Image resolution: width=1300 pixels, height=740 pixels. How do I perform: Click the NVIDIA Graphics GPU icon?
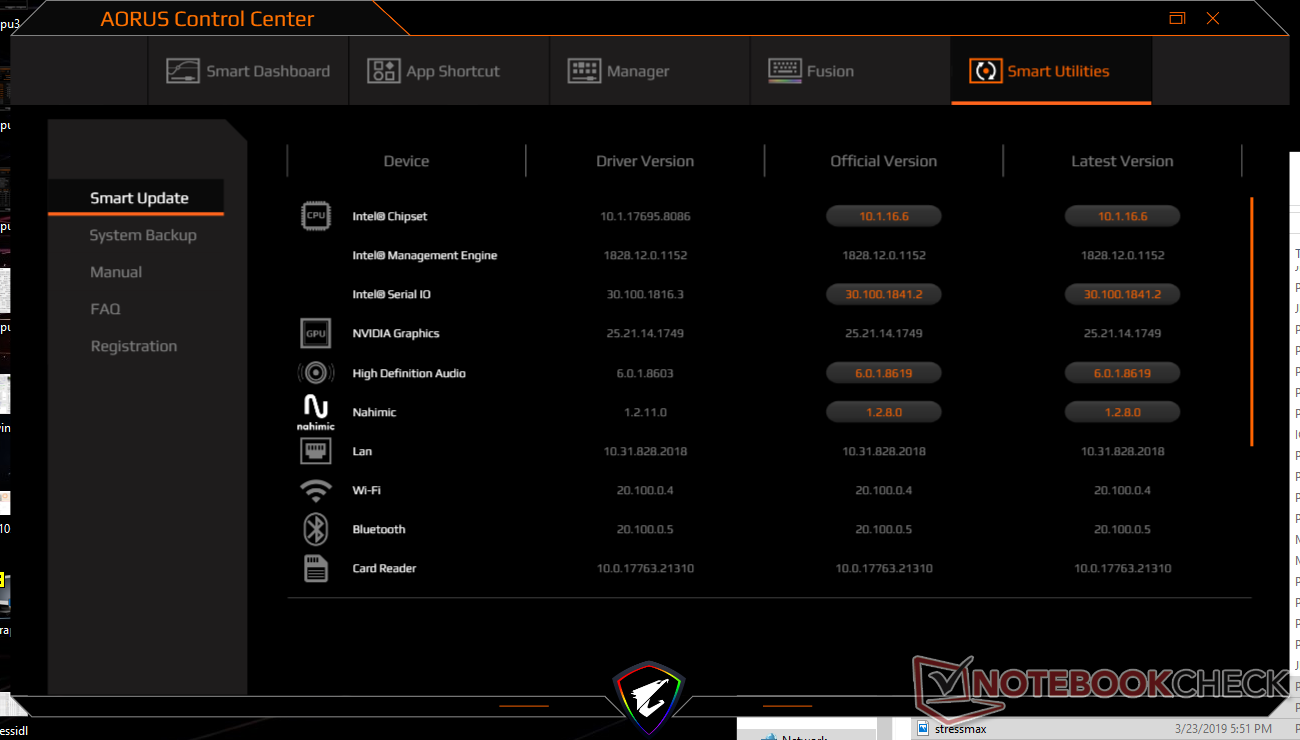(x=316, y=333)
